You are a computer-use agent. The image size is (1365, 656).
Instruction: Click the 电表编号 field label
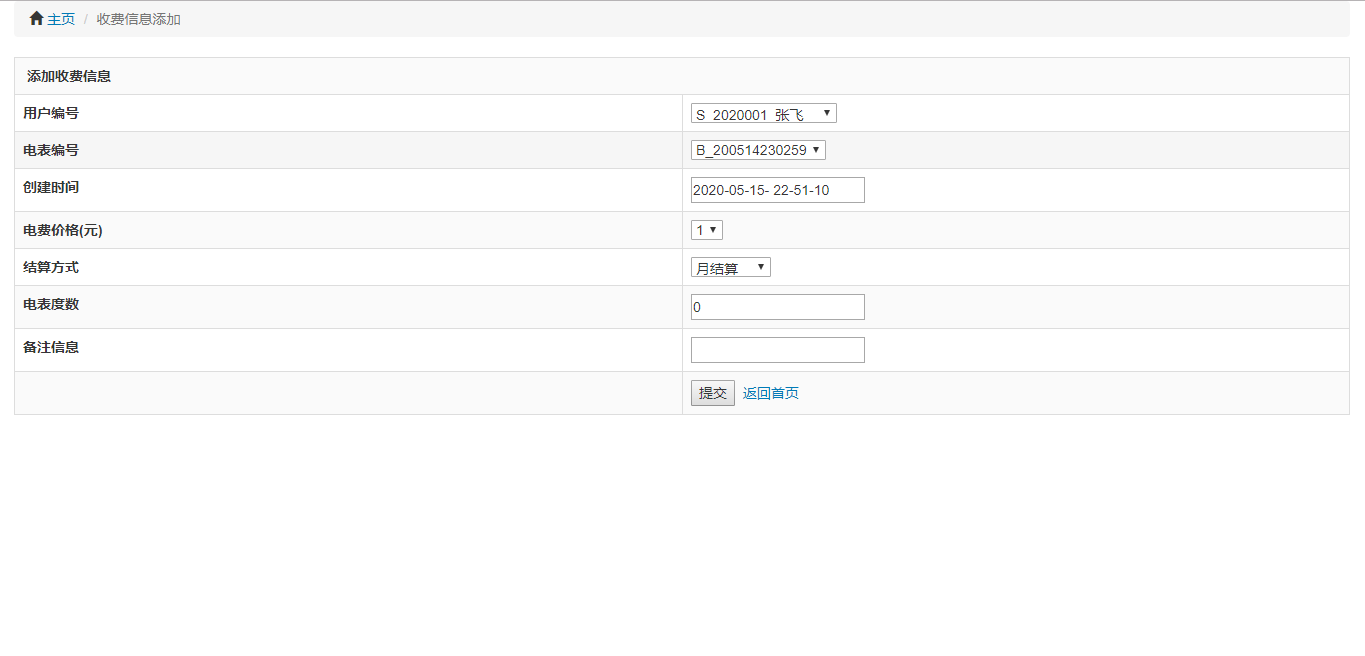[x=51, y=150]
